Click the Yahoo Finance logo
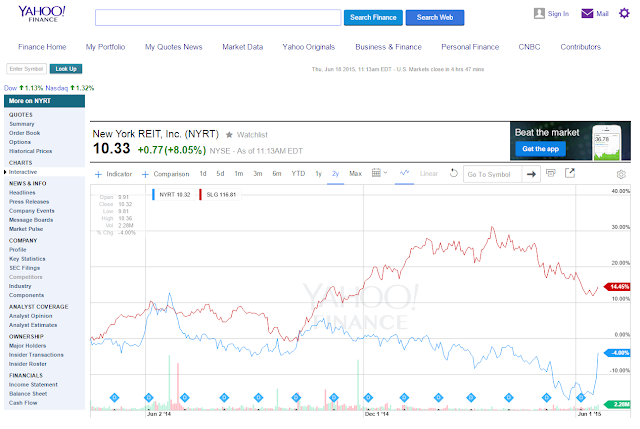The width and height of the screenshot is (640, 429). tap(42, 14)
